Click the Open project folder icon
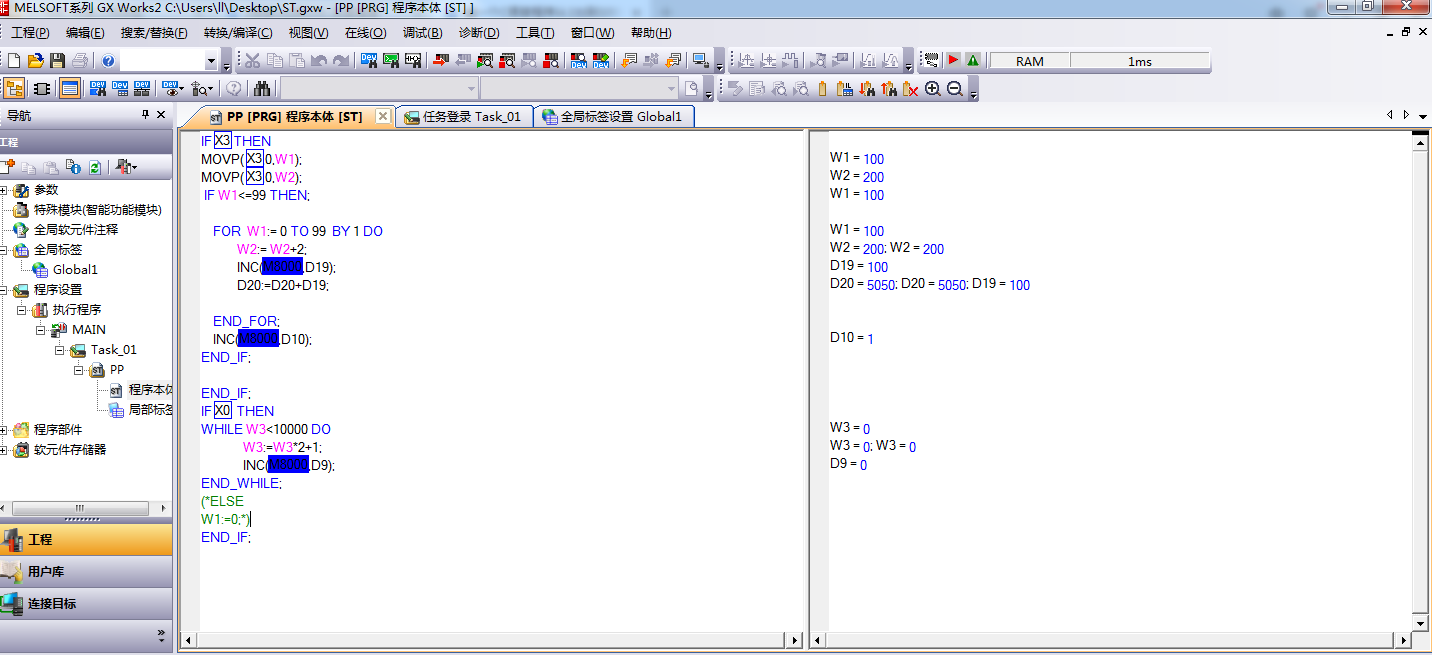 pos(36,61)
